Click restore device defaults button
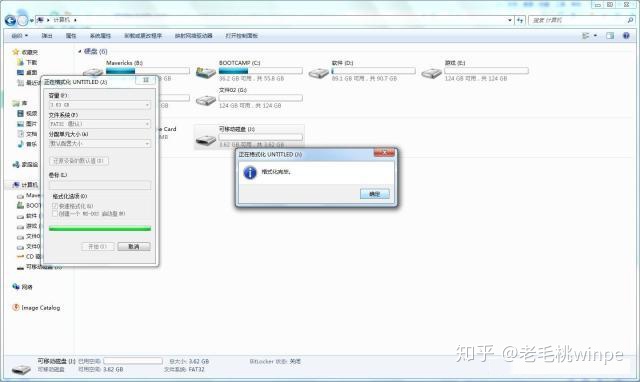640x382 pixels. (79, 161)
